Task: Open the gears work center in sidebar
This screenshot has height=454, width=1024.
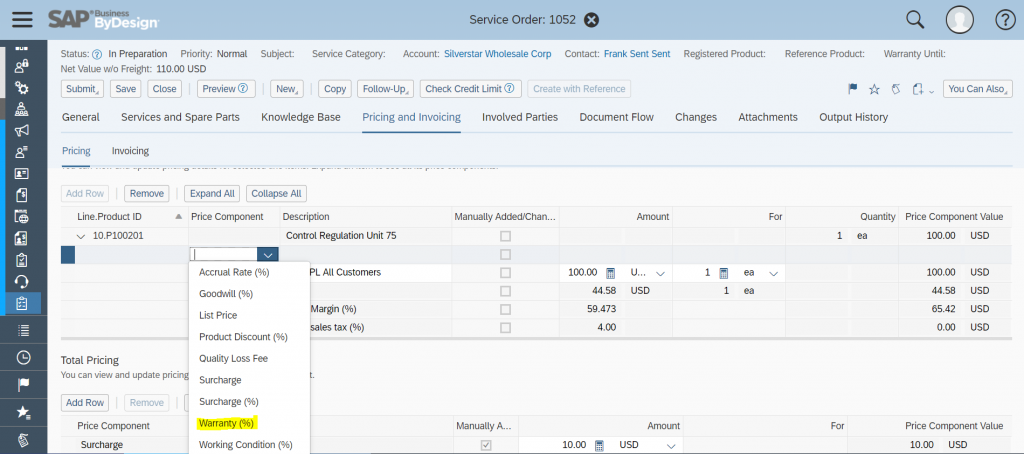Action: click(x=22, y=88)
